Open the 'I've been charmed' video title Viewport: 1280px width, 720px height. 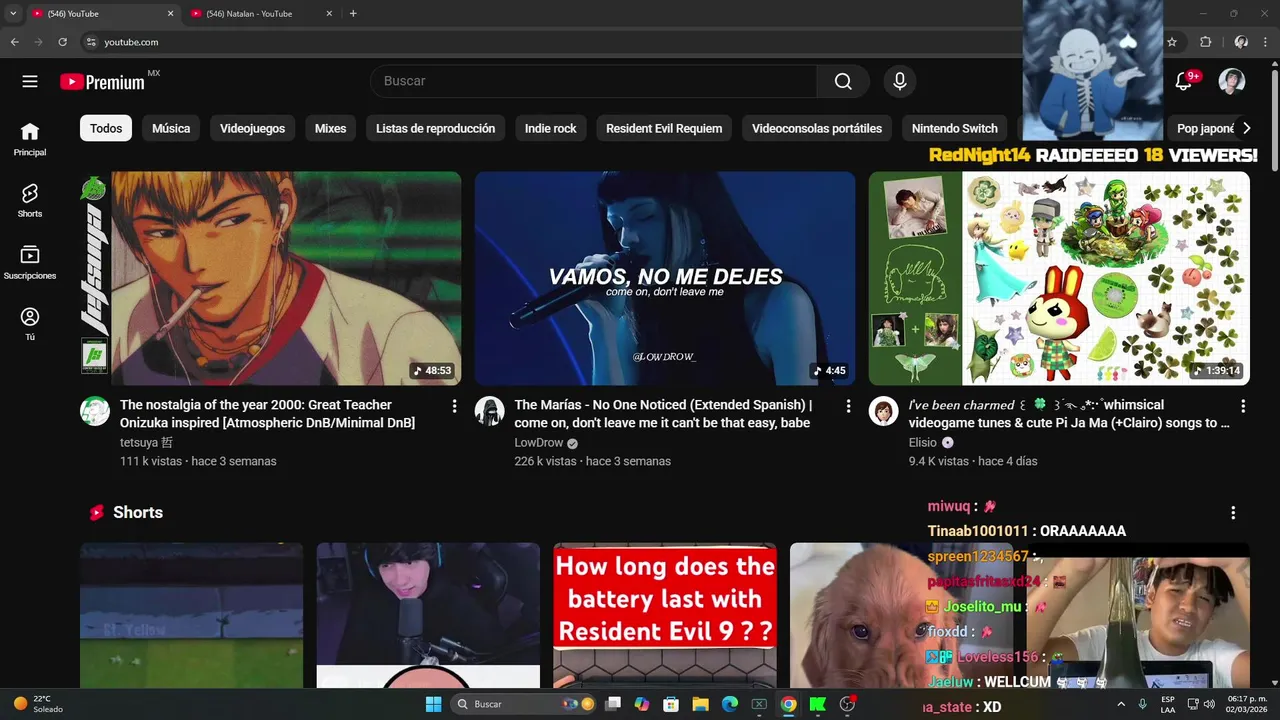[x=1069, y=414]
